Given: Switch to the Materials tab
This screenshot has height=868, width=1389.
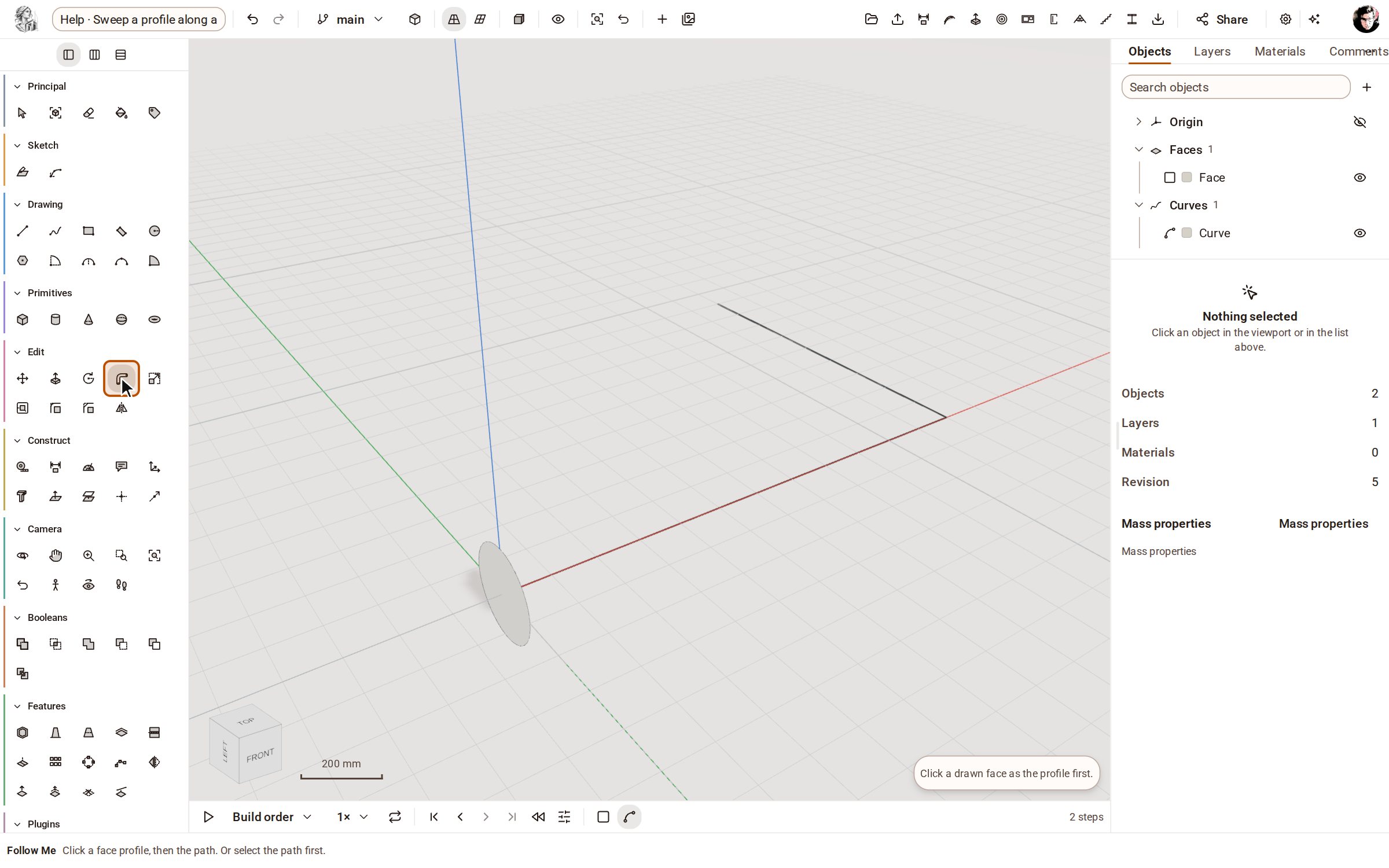Looking at the screenshot, I should click(1280, 52).
